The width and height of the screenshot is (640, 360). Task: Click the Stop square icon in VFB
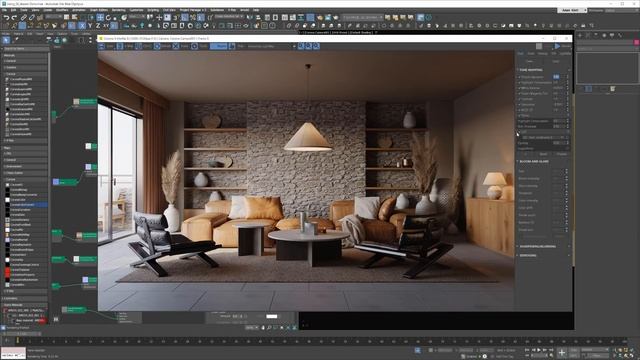pyautogui.click(x=539, y=47)
